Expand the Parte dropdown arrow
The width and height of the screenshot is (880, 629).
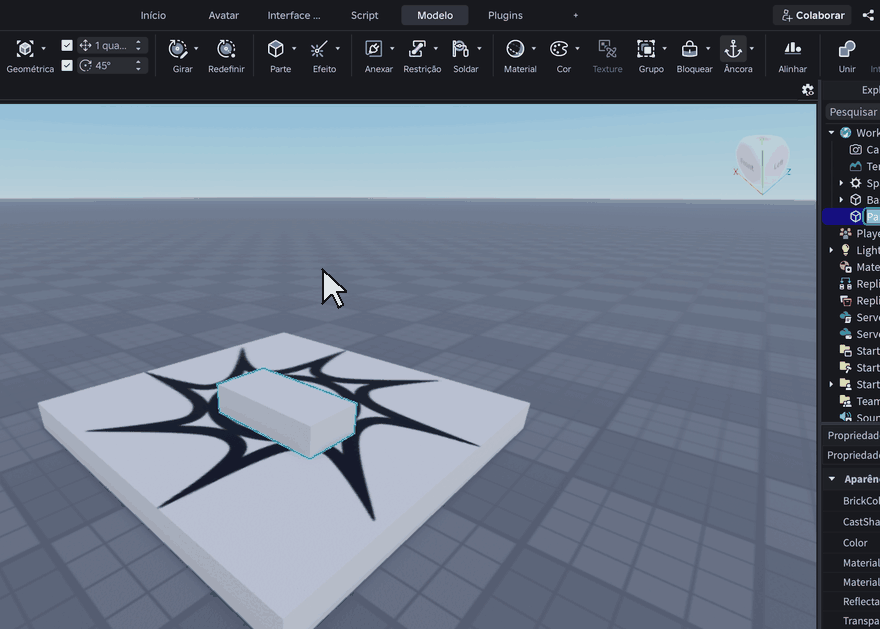click(x=294, y=49)
